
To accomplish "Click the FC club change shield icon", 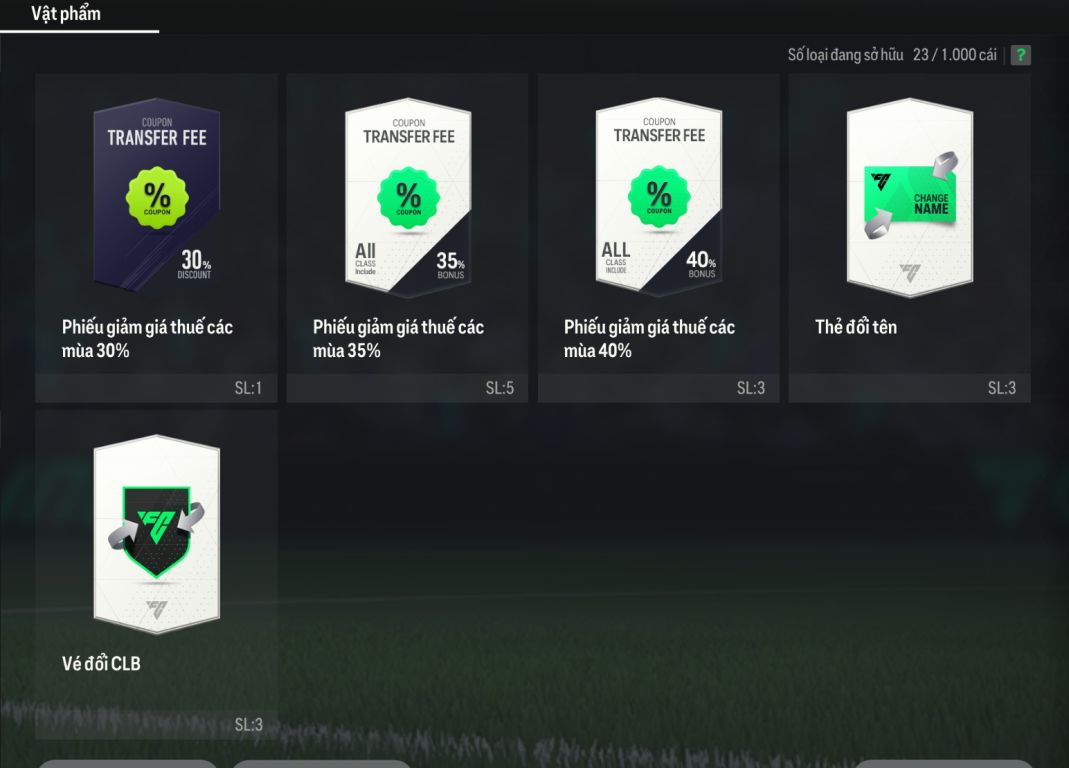I will point(157,532).
